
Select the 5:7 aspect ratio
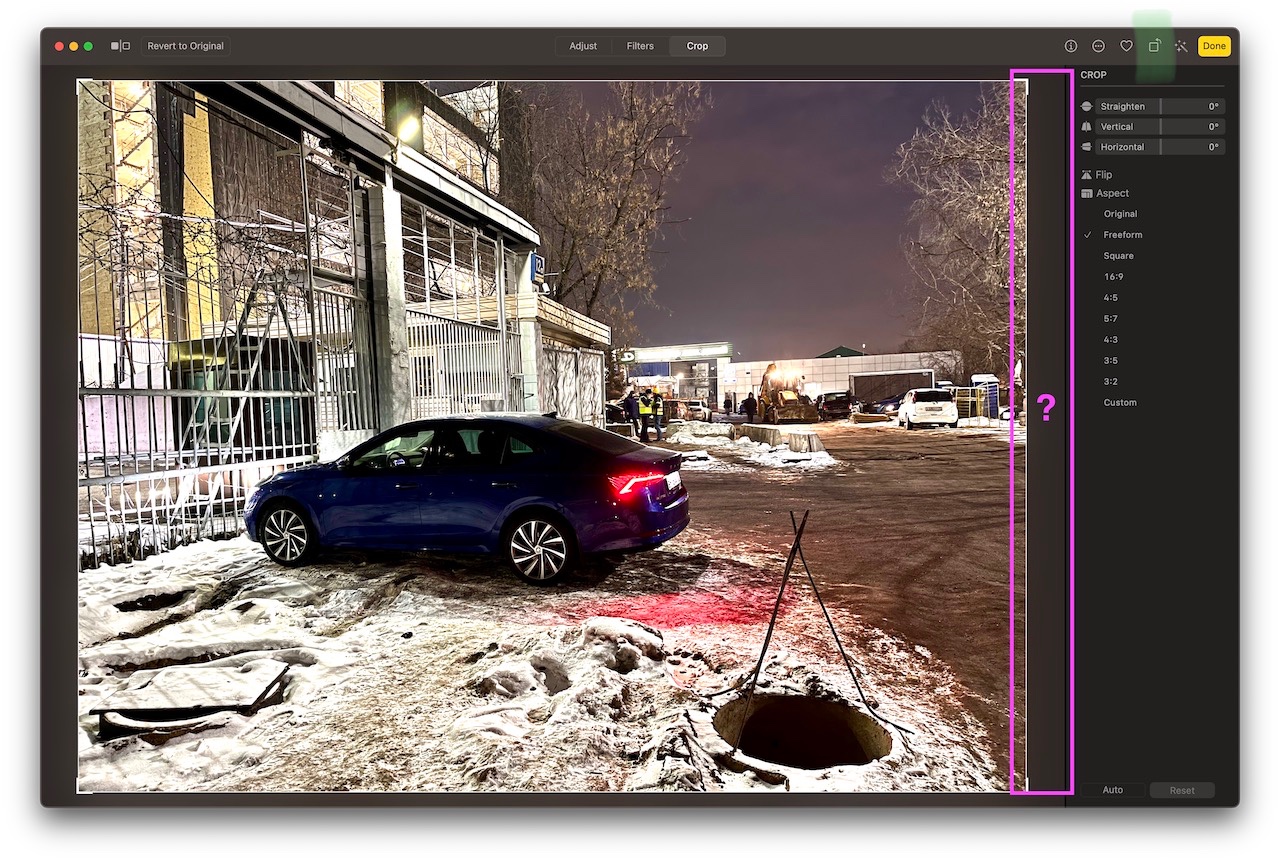1111,319
